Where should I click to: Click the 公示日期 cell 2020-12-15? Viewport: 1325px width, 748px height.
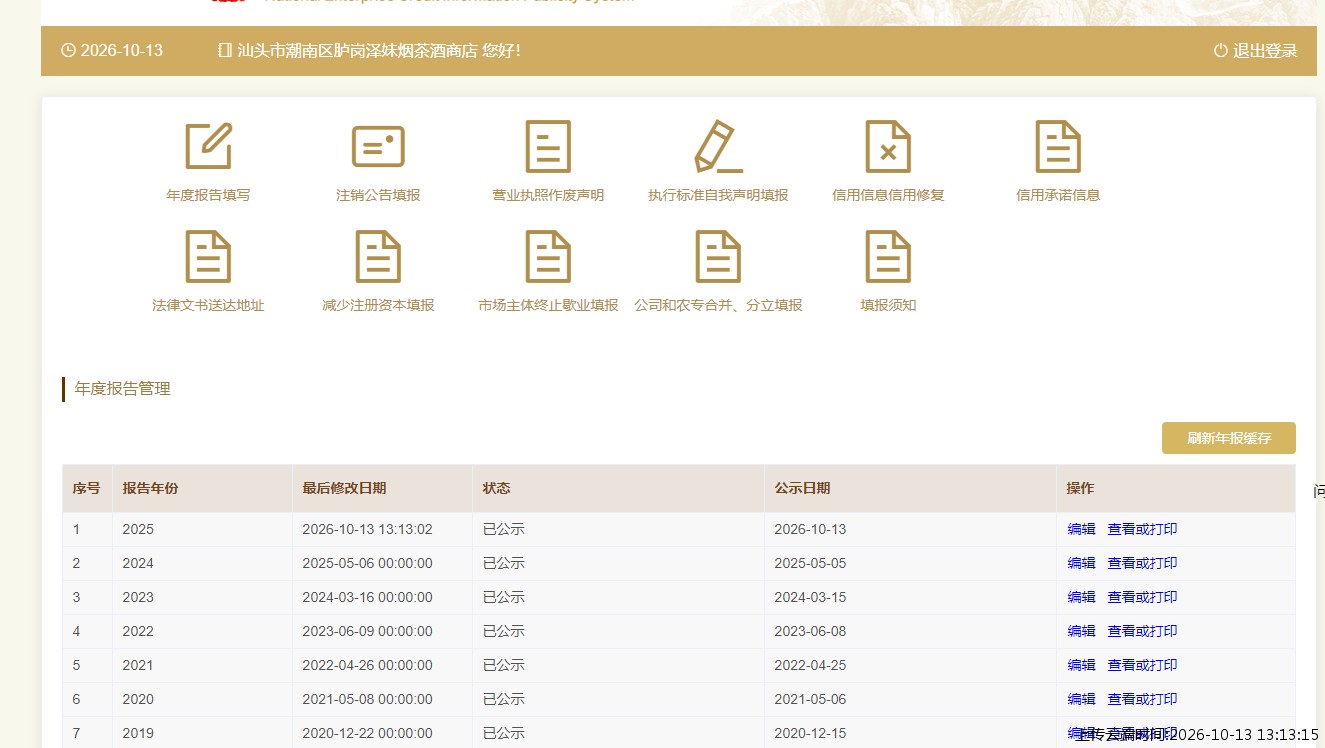tap(910, 733)
